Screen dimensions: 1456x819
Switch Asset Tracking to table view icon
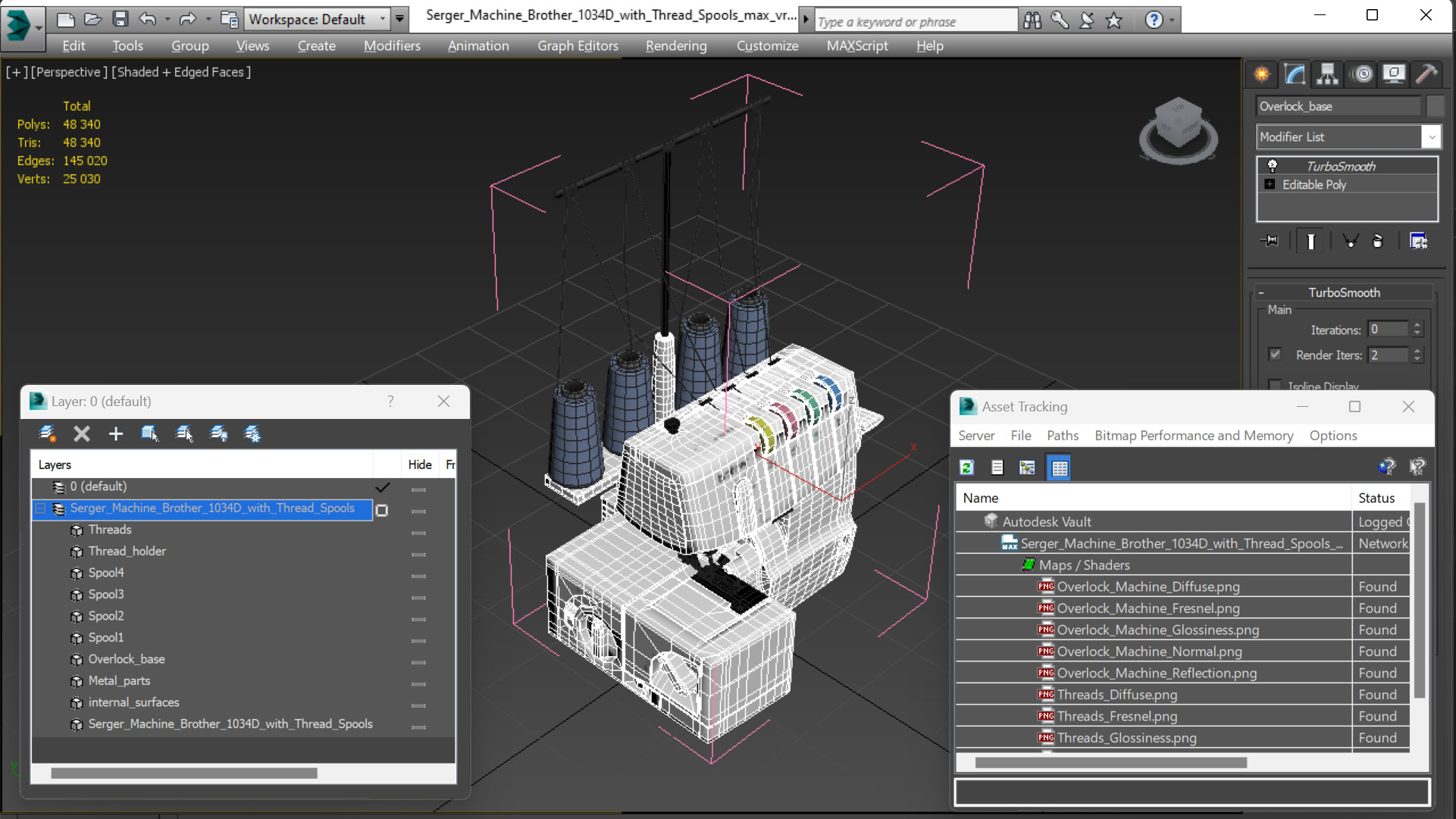1060,467
